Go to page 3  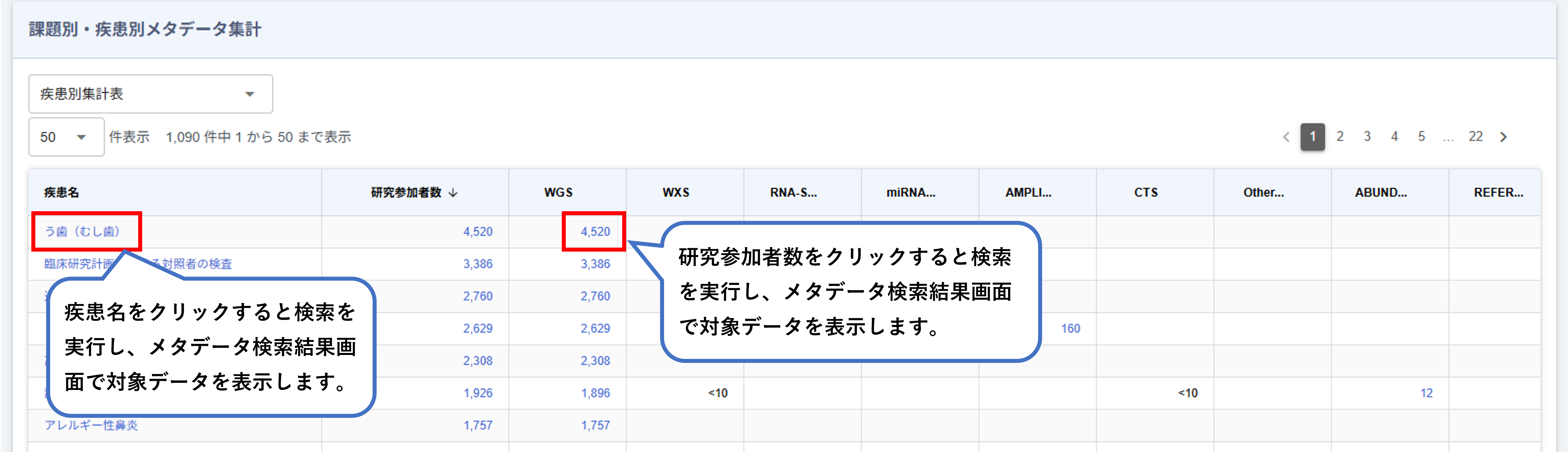click(1367, 137)
